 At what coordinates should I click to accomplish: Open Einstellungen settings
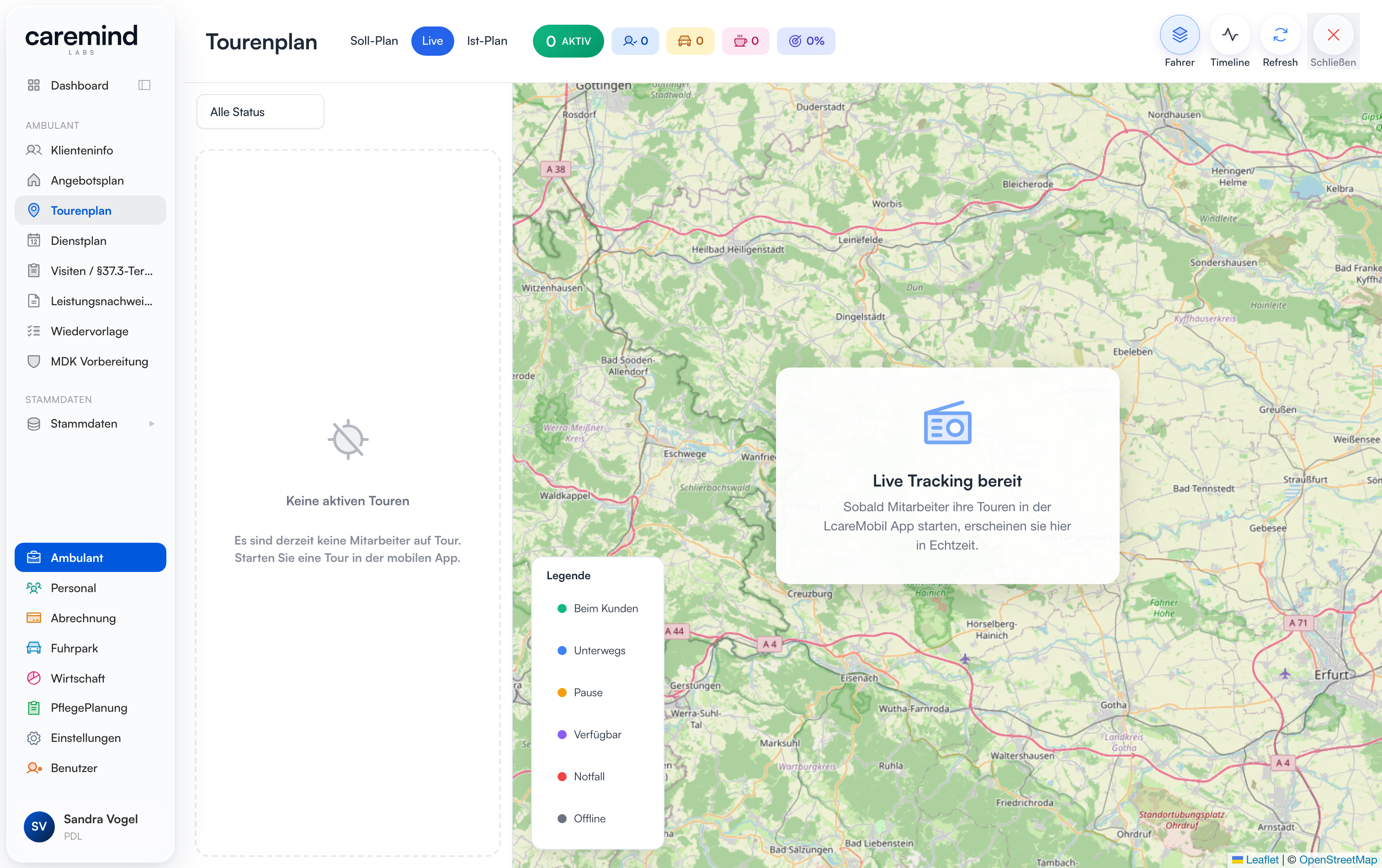pyautogui.click(x=90, y=738)
